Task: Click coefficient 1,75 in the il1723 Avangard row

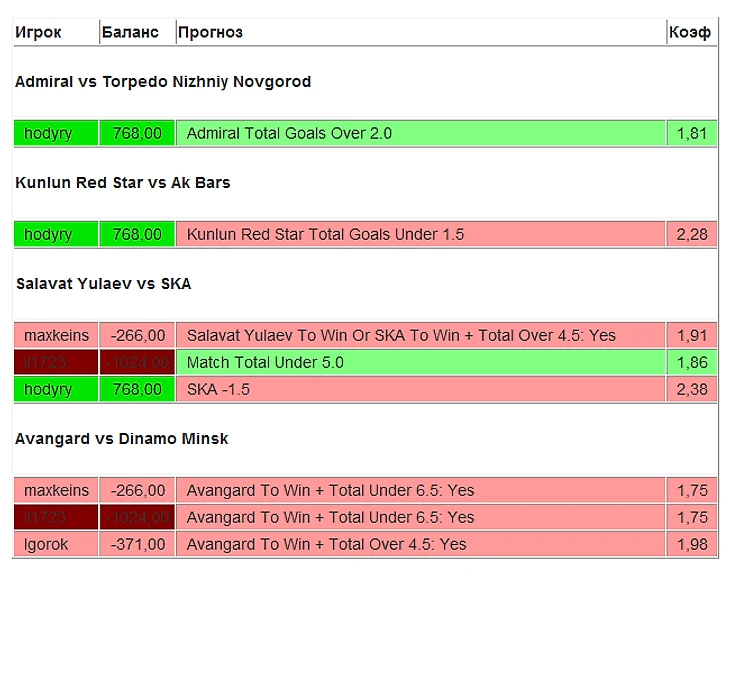Action: [692, 517]
